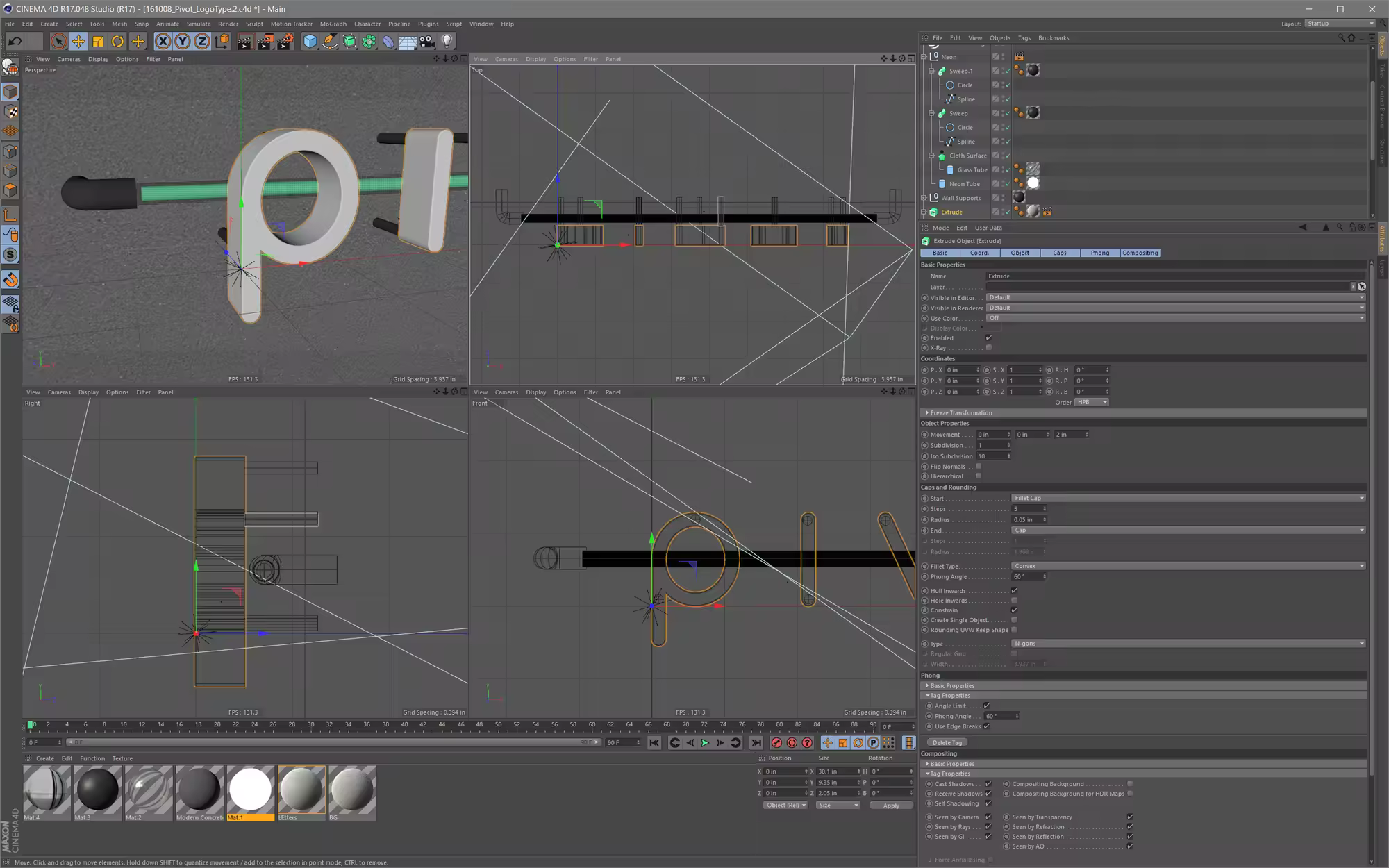Add a Cube primitive object

pos(310,42)
